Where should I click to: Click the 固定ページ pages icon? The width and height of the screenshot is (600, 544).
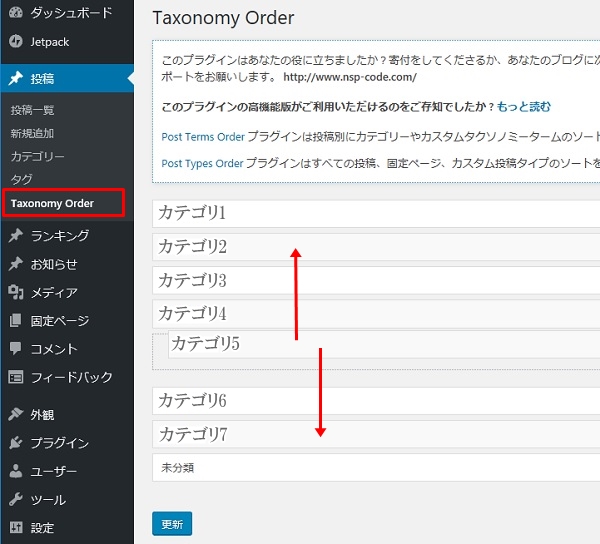pyautogui.click(x=16, y=321)
